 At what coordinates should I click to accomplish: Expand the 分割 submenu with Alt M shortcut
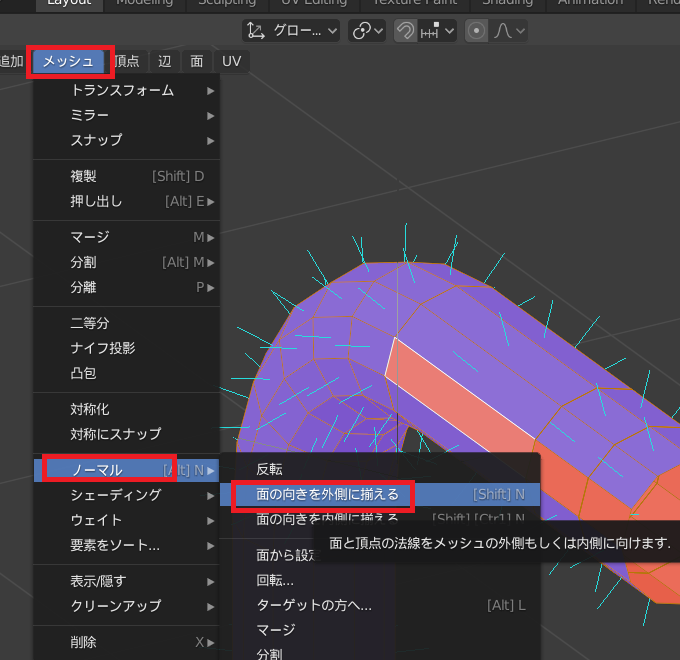pos(127,262)
